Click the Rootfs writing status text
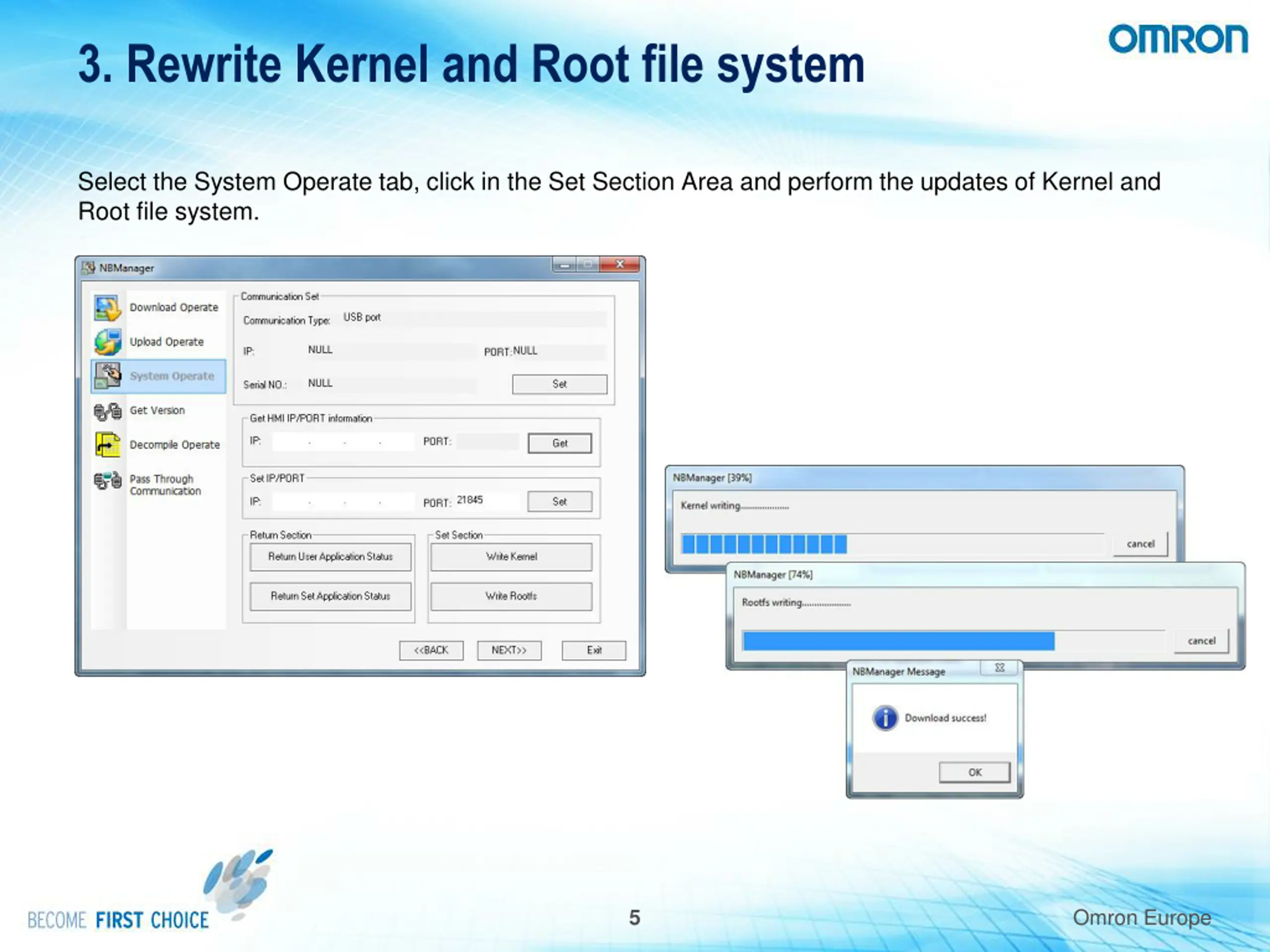The height and width of the screenshot is (952, 1270). point(796,602)
